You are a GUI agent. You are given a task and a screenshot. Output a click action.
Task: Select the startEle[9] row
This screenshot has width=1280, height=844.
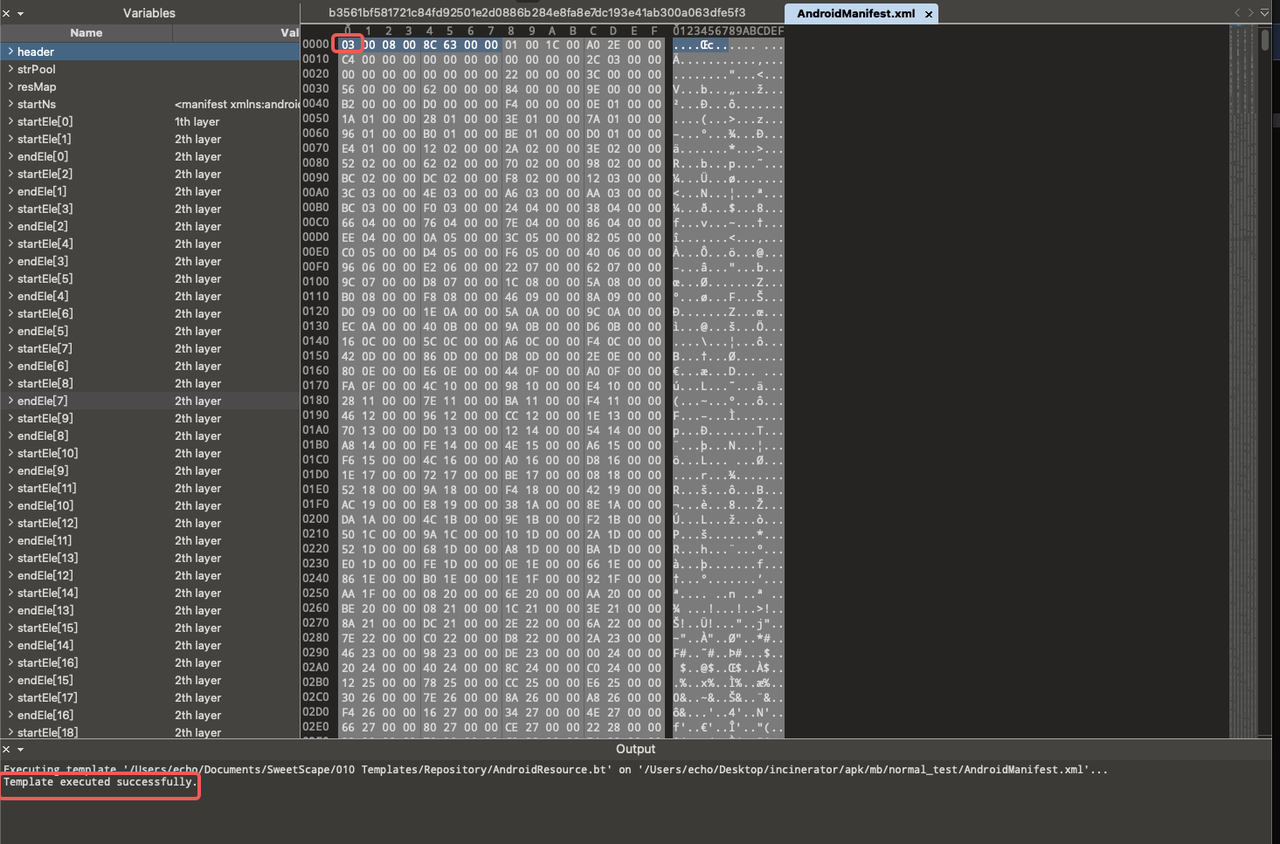[150, 419]
